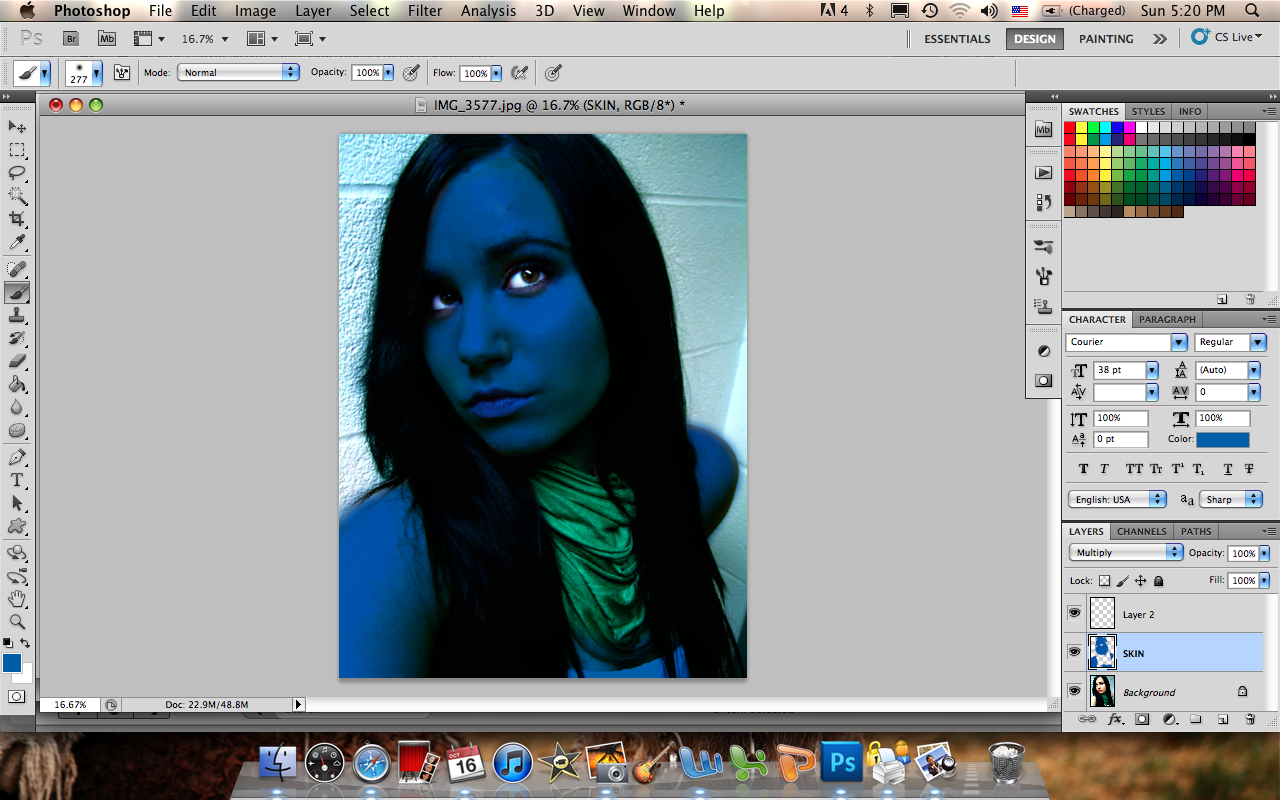Select the Lasso tool
This screenshot has width=1280, height=800.
tap(17, 173)
